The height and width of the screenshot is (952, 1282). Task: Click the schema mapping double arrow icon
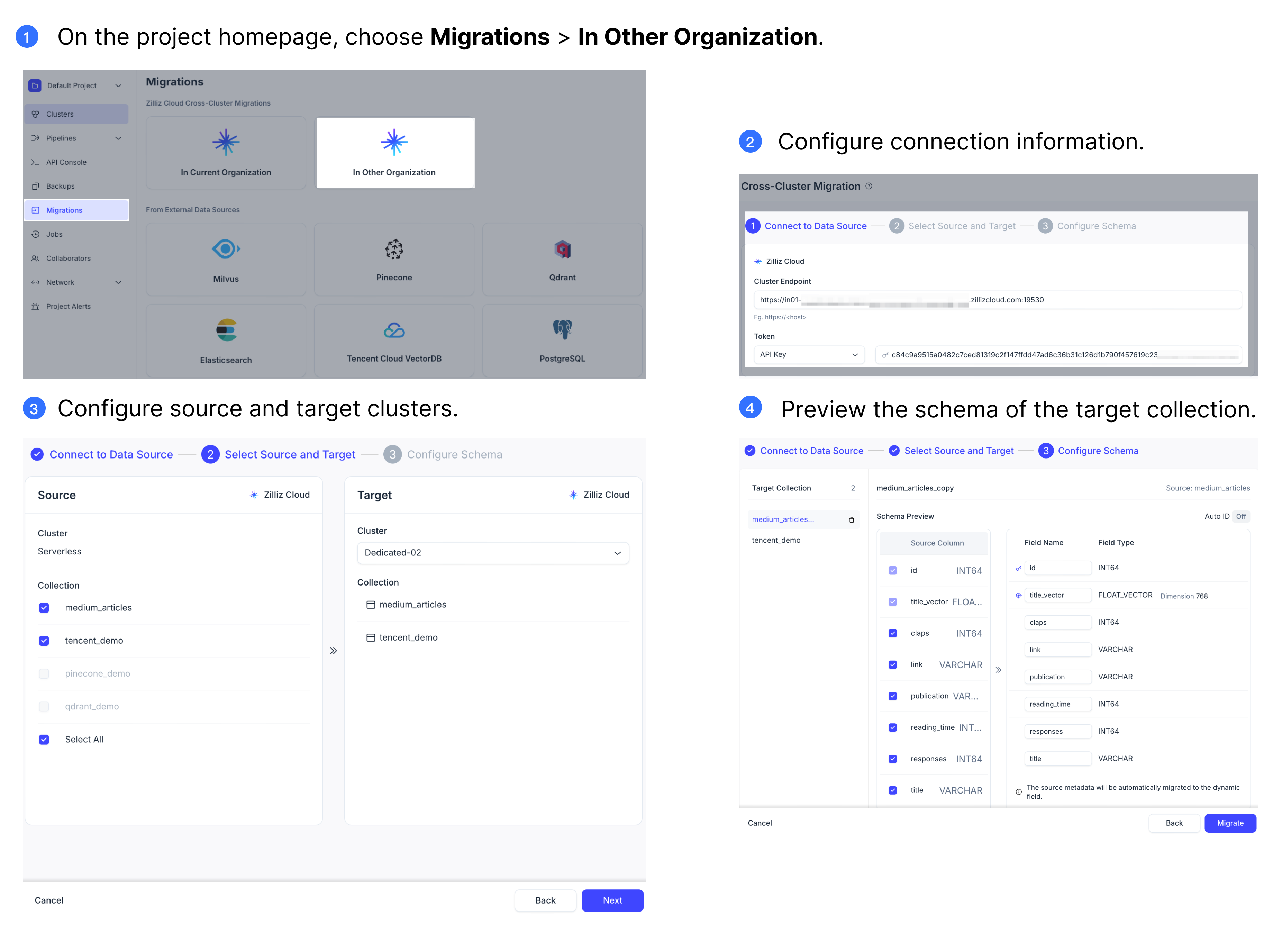[999, 670]
